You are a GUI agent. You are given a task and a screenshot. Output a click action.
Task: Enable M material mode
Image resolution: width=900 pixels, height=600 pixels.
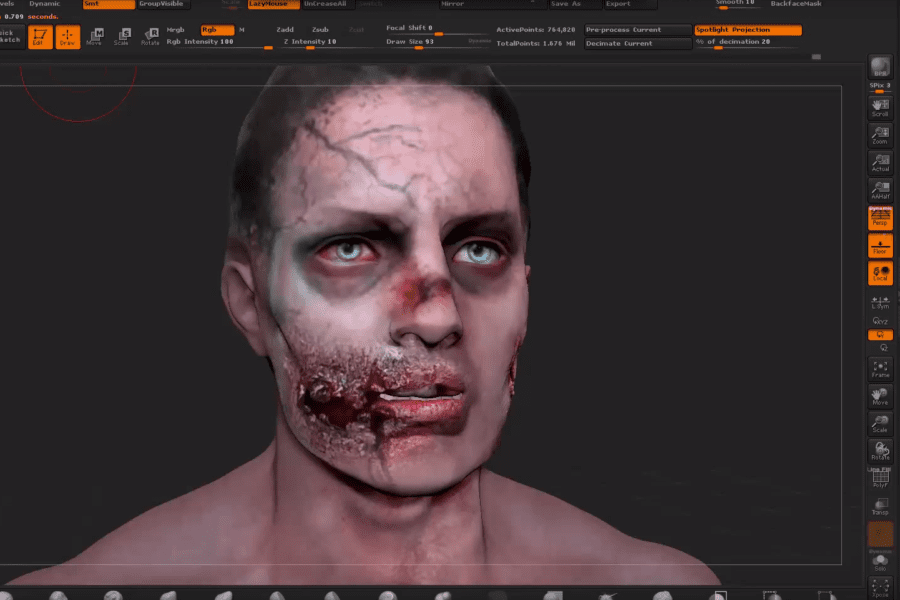242,30
